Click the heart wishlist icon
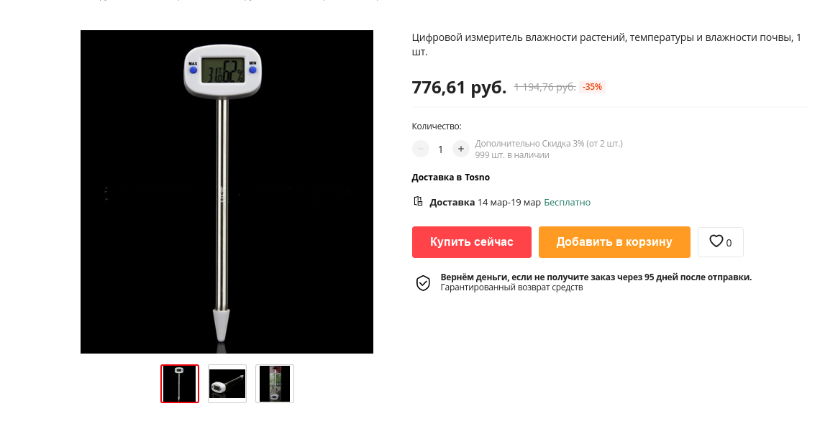The image size is (820, 424). (x=716, y=241)
